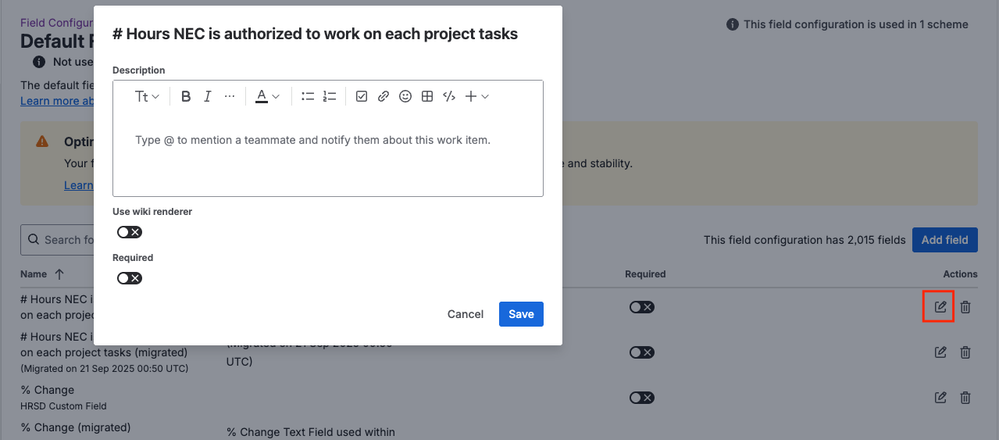999x440 pixels.
Task: Select 'HRSD Custom Field' subtitle text
Action: (x=64, y=406)
